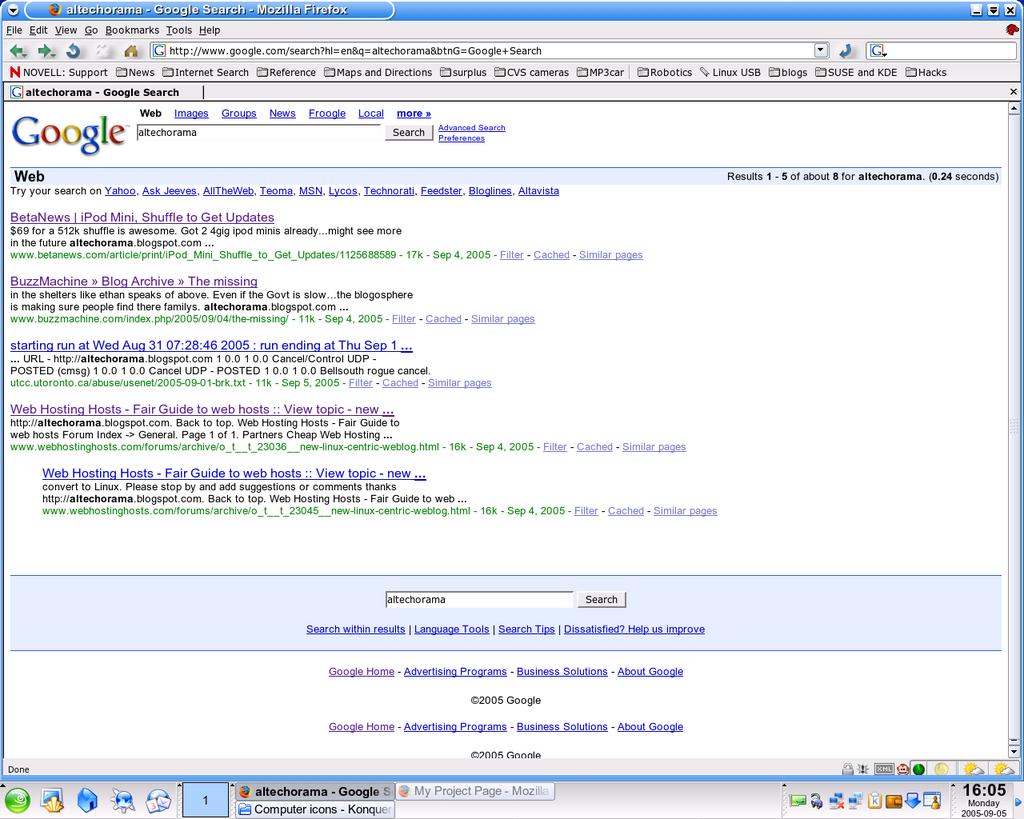1024x819 pixels.
Task: Open the Cached link for the BetaNews result
Action: pyautogui.click(x=551, y=255)
